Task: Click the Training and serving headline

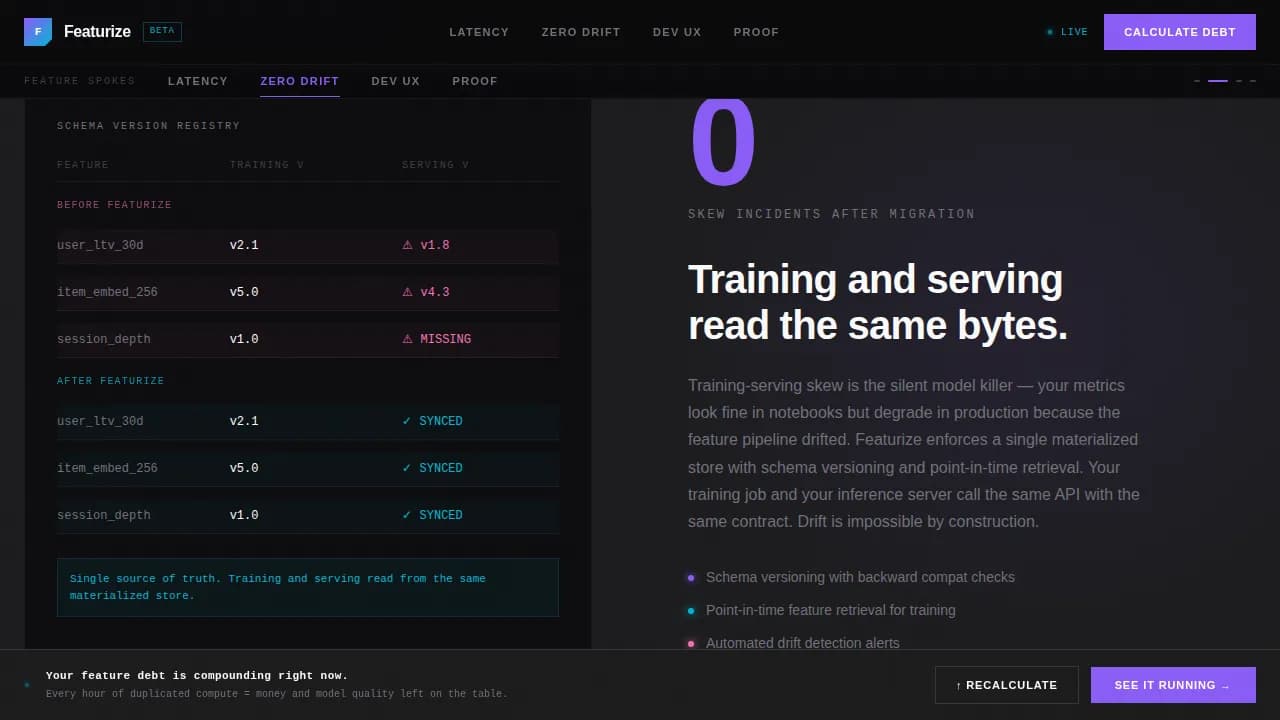Action: pyautogui.click(x=878, y=302)
